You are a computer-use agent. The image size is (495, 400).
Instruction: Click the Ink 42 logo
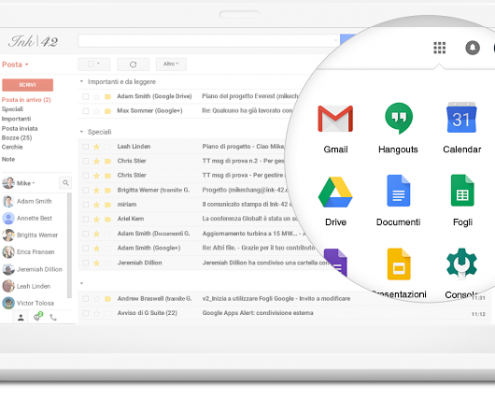(33, 41)
